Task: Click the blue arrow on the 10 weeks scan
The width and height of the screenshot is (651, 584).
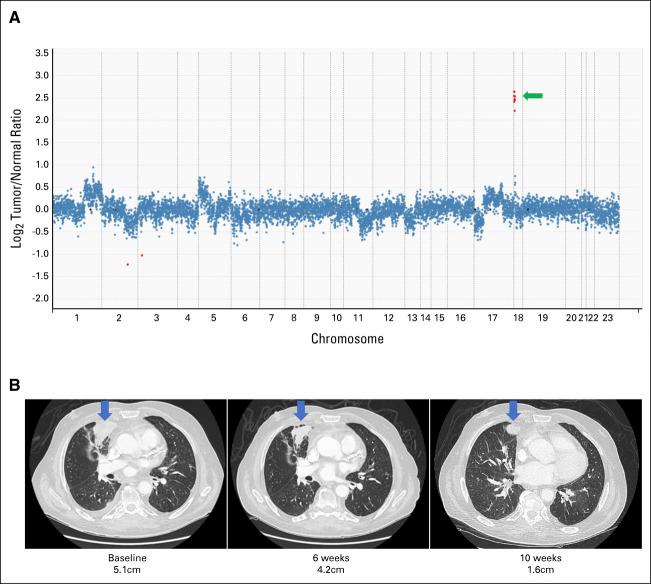Action: coord(513,409)
